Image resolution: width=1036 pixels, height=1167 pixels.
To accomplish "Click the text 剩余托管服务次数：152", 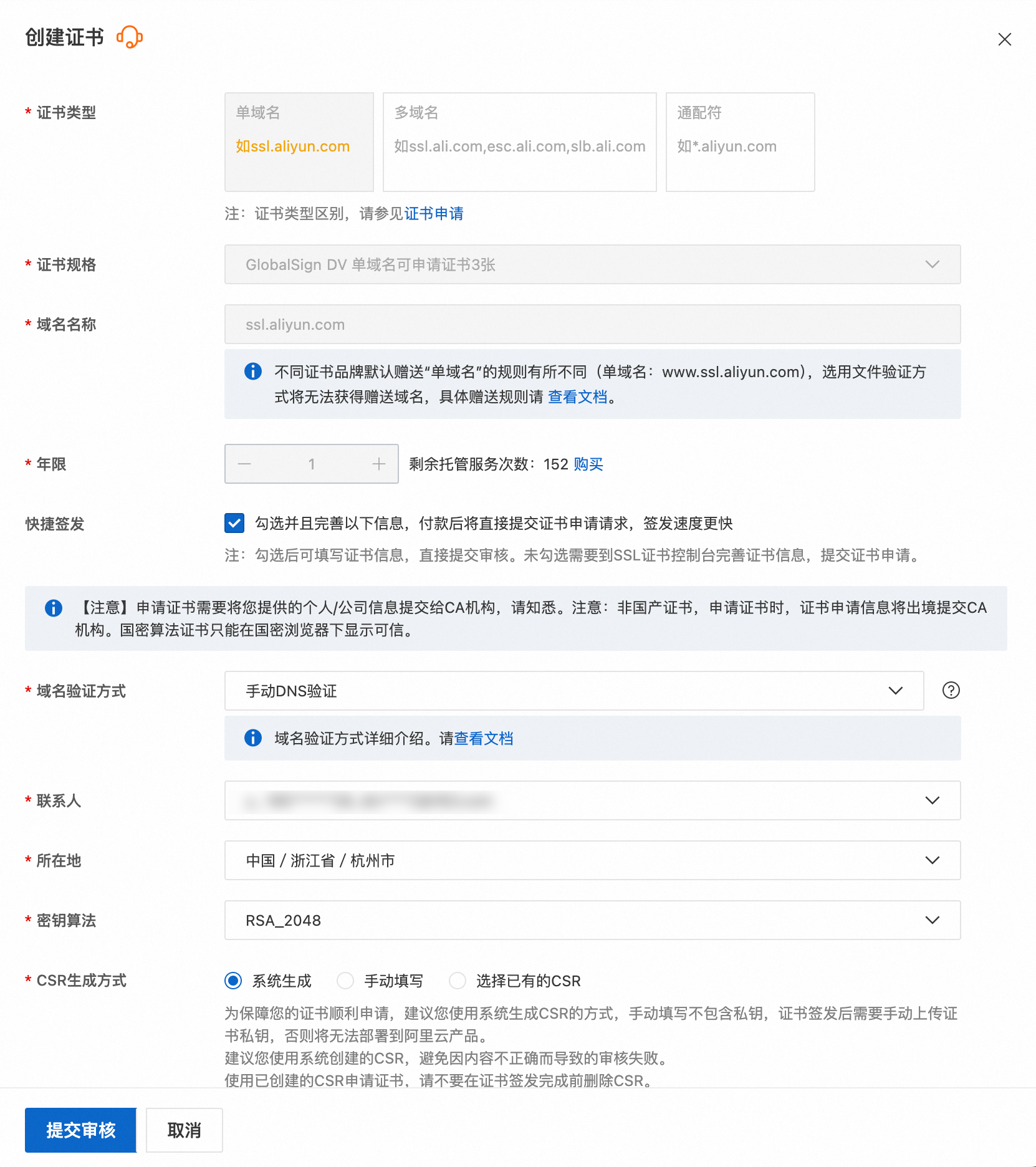I will click(x=489, y=464).
